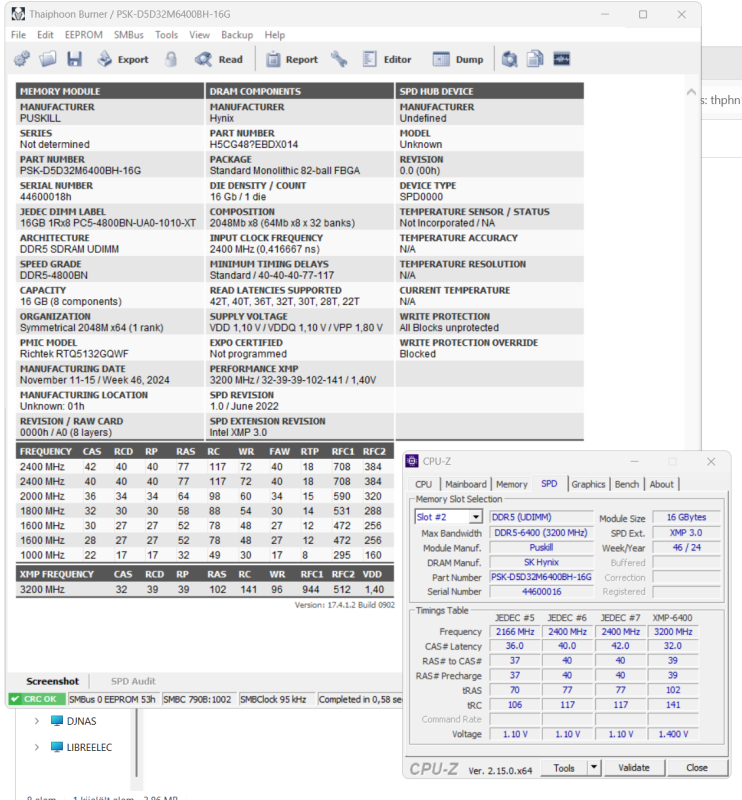This screenshot has width=742, height=800.
Task: Open the Edit menu
Action: click(x=45, y=35)
